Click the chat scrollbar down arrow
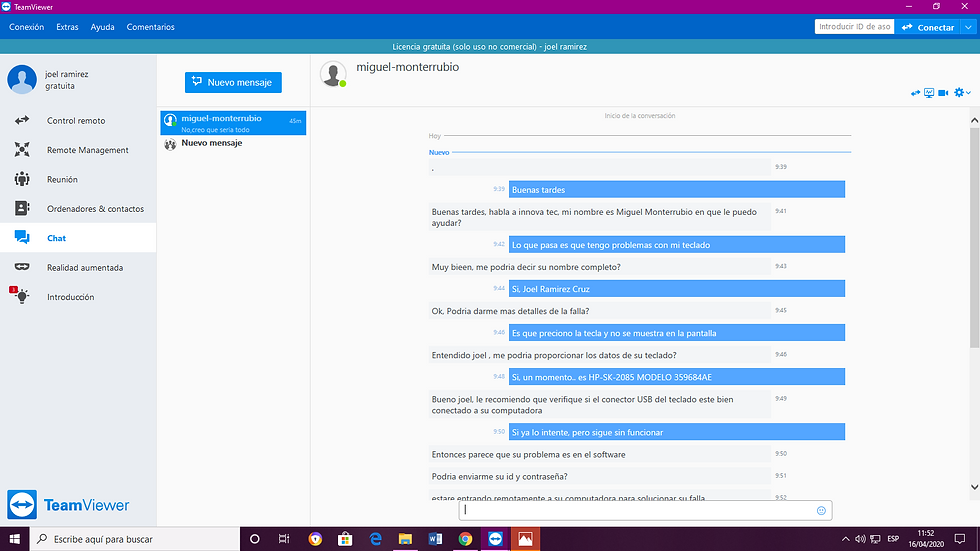Screen dimensions: 980x551 point(974,487)
